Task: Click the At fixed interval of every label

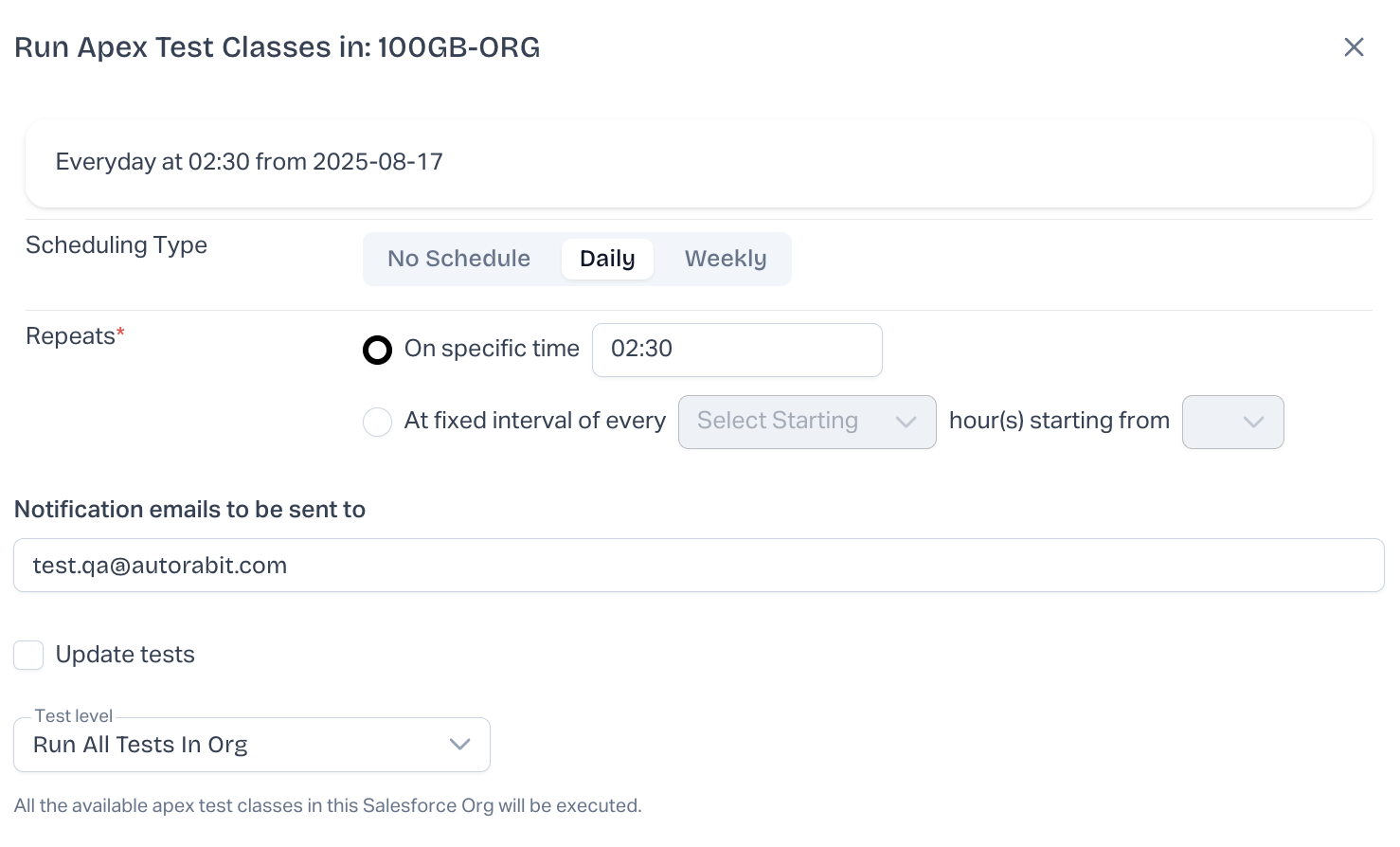Action: (535, 421)
